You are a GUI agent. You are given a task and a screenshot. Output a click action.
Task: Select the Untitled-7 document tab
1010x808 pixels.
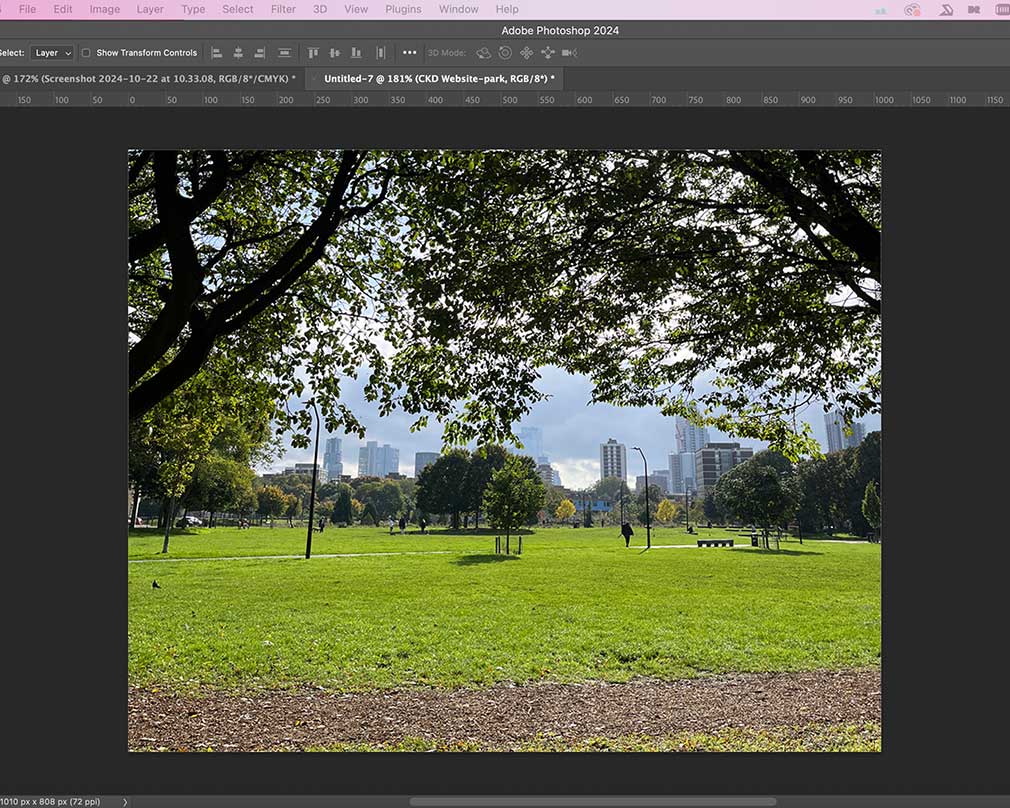(x=438, y=78)
